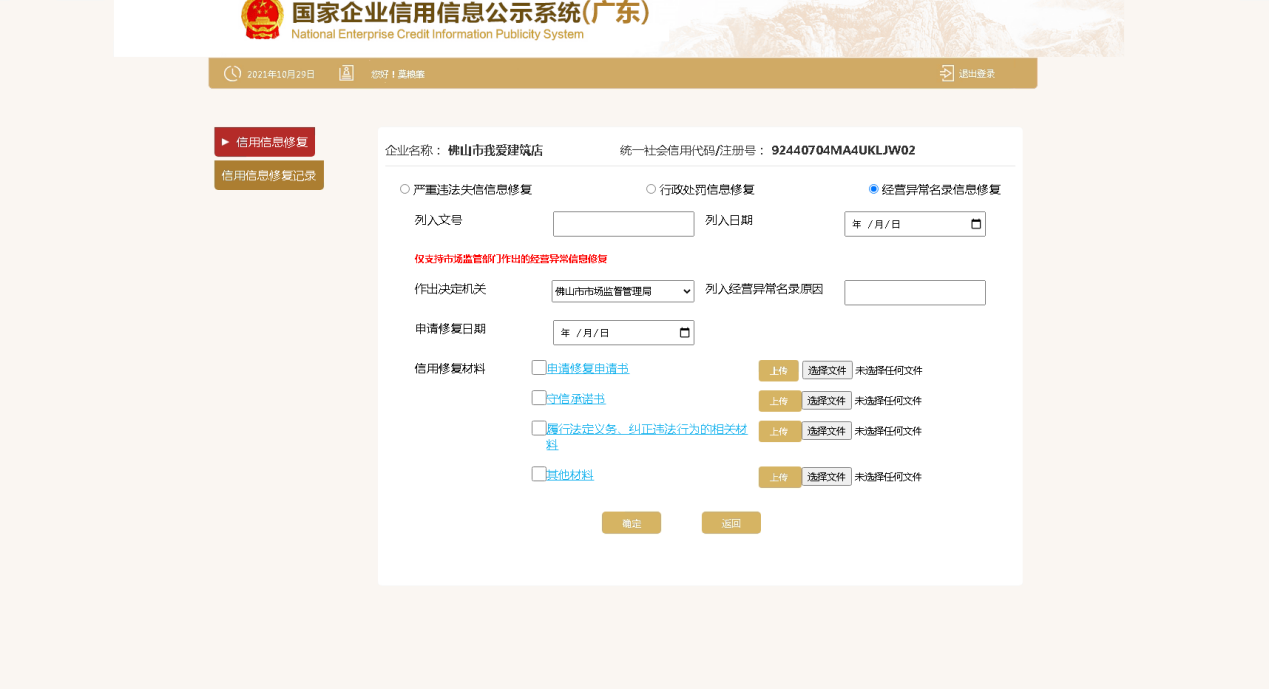The image size is (1269, 689).
Task: Open the 信用信息修复记录 sidebar menu item
Action: [x=269, y=175]
